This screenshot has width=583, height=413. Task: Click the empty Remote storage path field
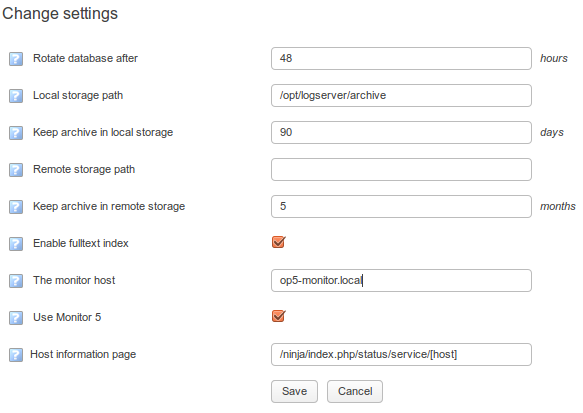[402, 170]
